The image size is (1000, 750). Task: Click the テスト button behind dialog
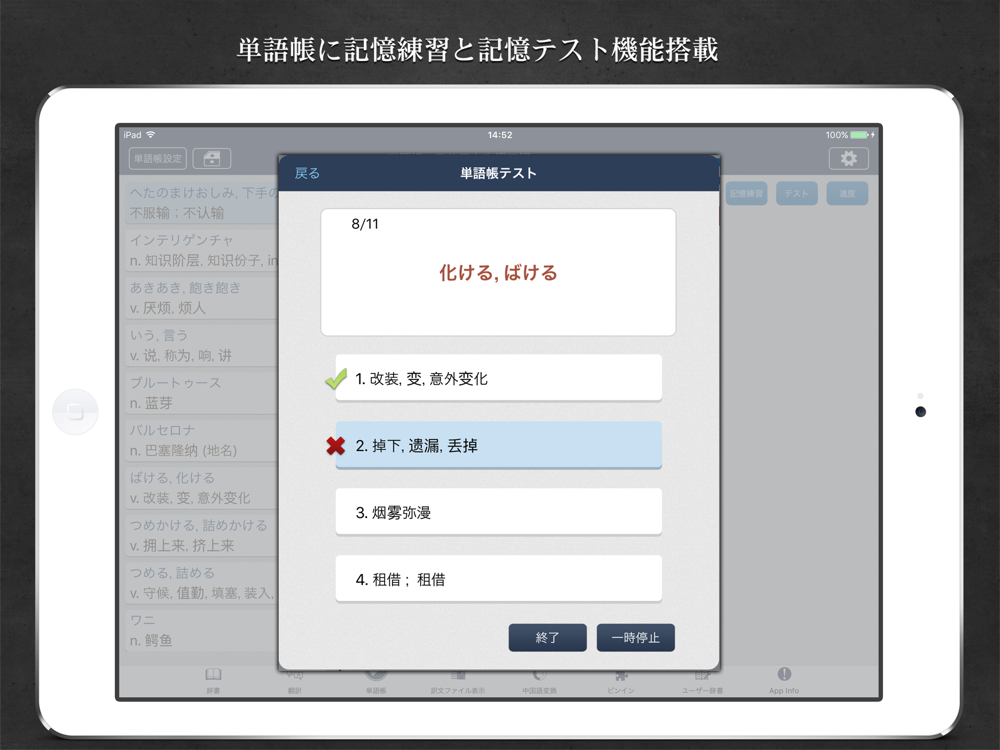tap(797, 193)
